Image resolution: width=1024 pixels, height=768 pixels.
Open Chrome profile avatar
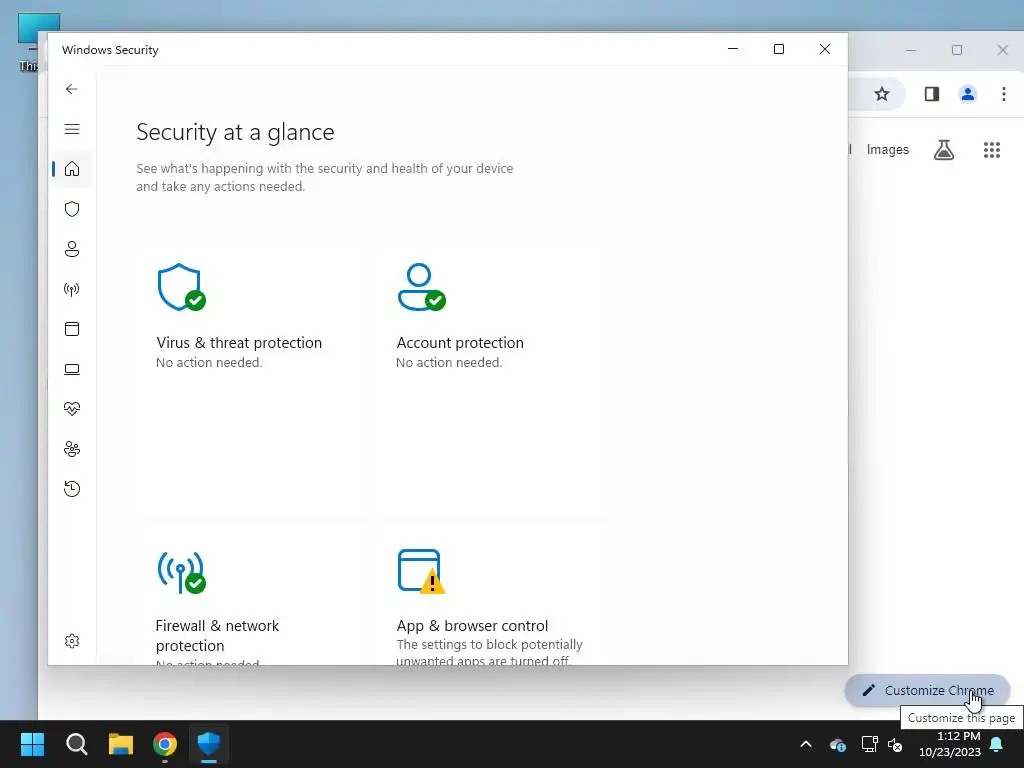[968, 94]
